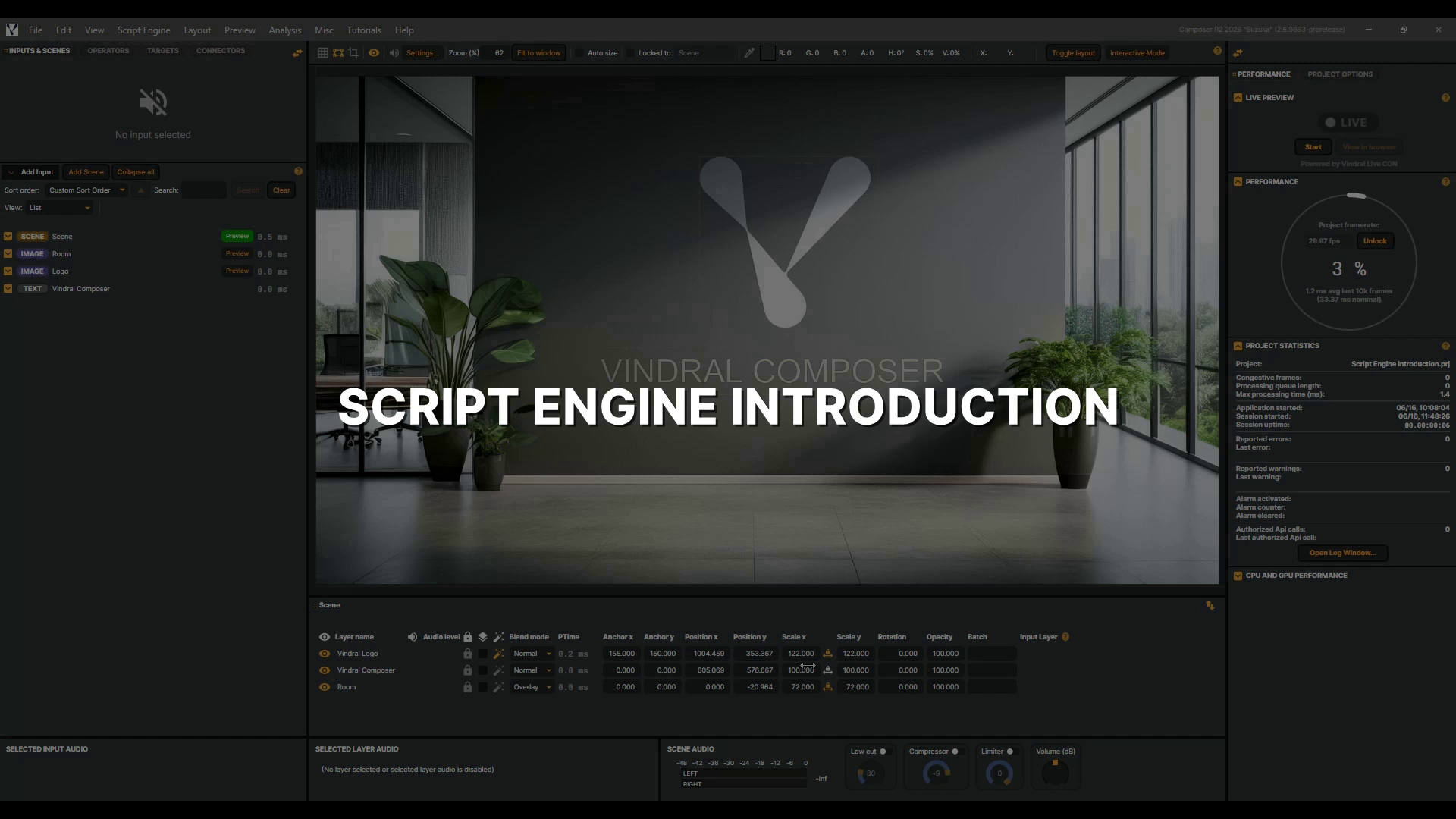Click the lock icon on Room layer
1456x819 pixels.
[x=468, y=687]
